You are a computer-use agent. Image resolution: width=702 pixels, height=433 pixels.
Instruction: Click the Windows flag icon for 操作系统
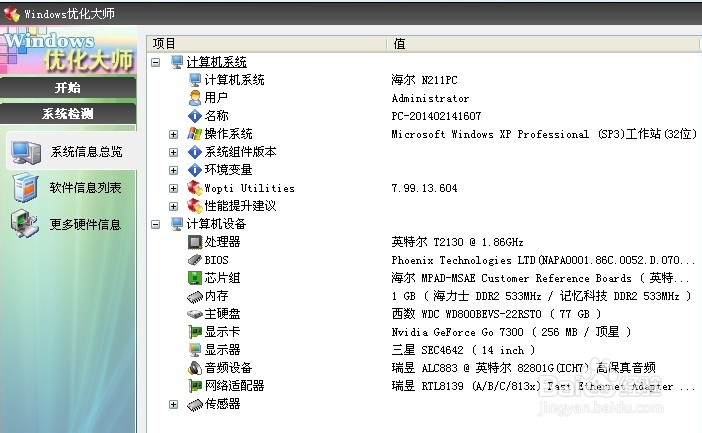pos(195,133)
